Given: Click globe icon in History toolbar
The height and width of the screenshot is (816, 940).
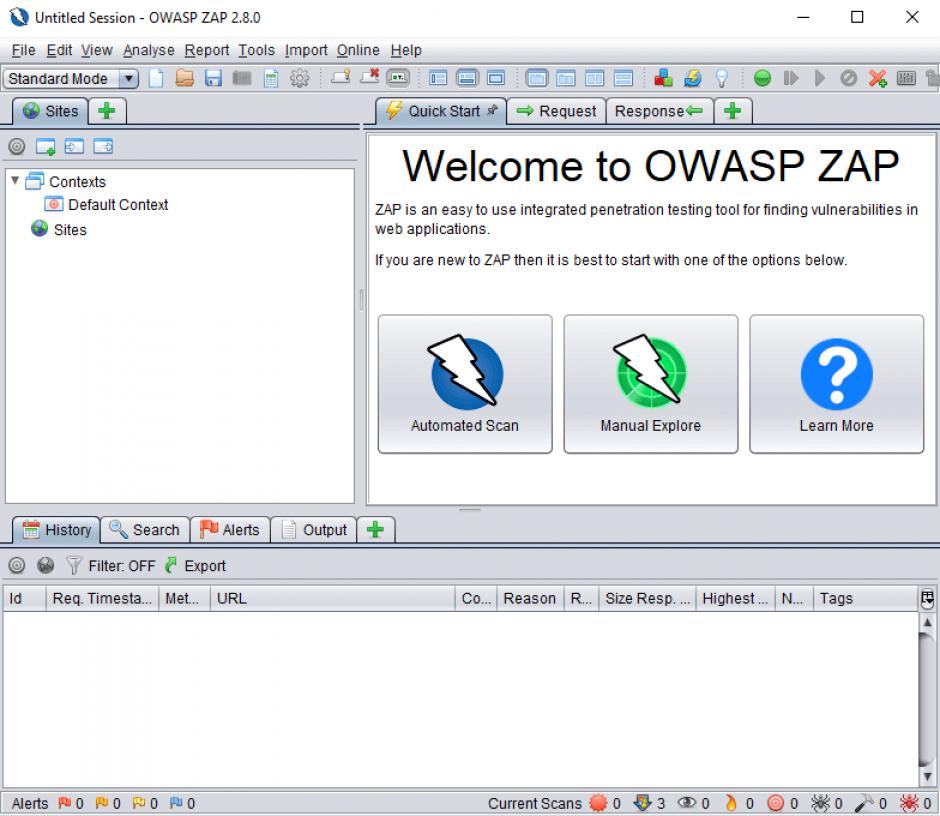Looking at the screenshot, I should pos(46,565).
